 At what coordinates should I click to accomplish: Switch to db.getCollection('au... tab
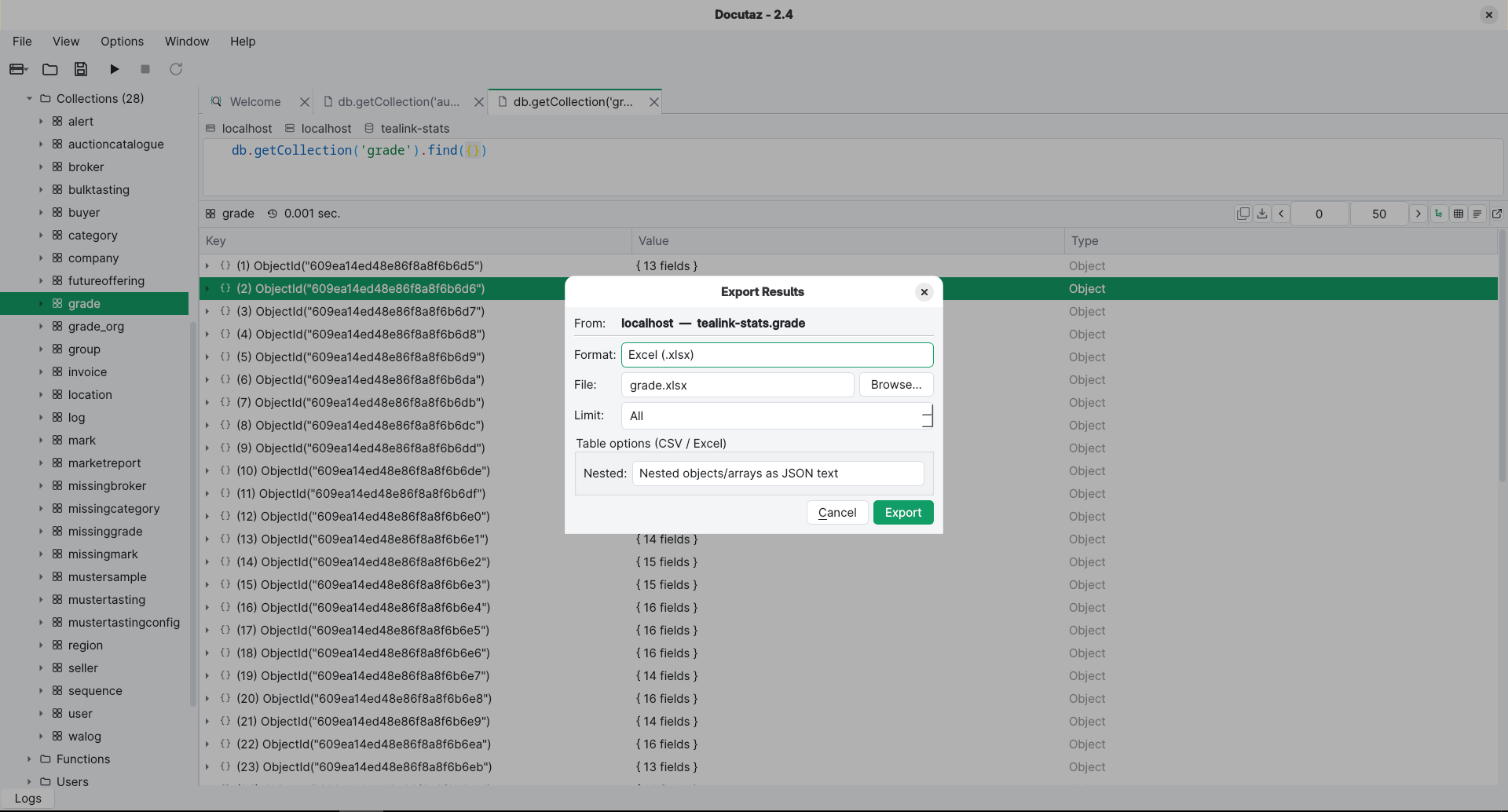[x=399, y=102]
